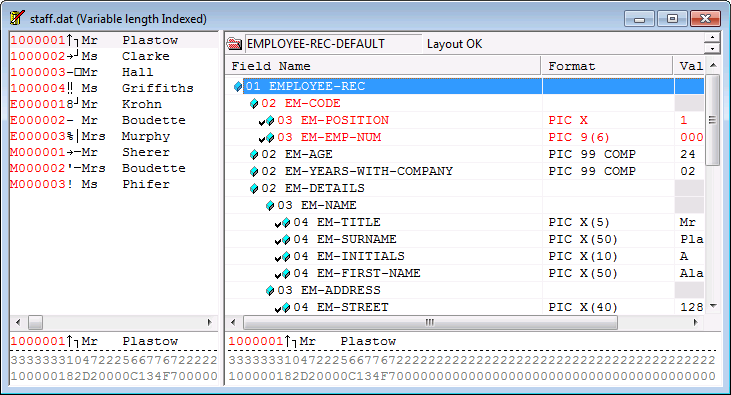This screenshot has width=731, height=395.
Task: Select the 02 EM-YEARS-WITH-COMPANY field
Action: (x=465, y=171)
